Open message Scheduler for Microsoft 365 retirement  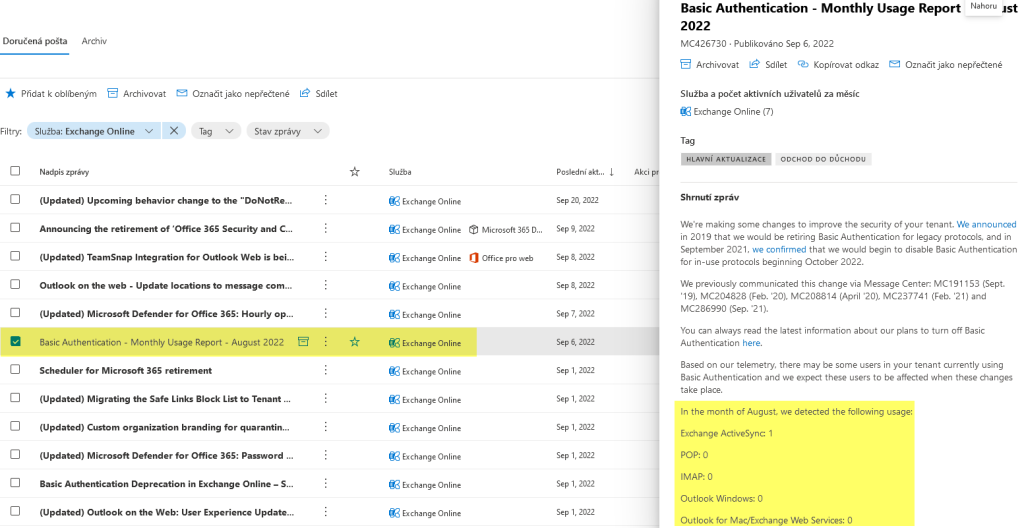(125, 371)
